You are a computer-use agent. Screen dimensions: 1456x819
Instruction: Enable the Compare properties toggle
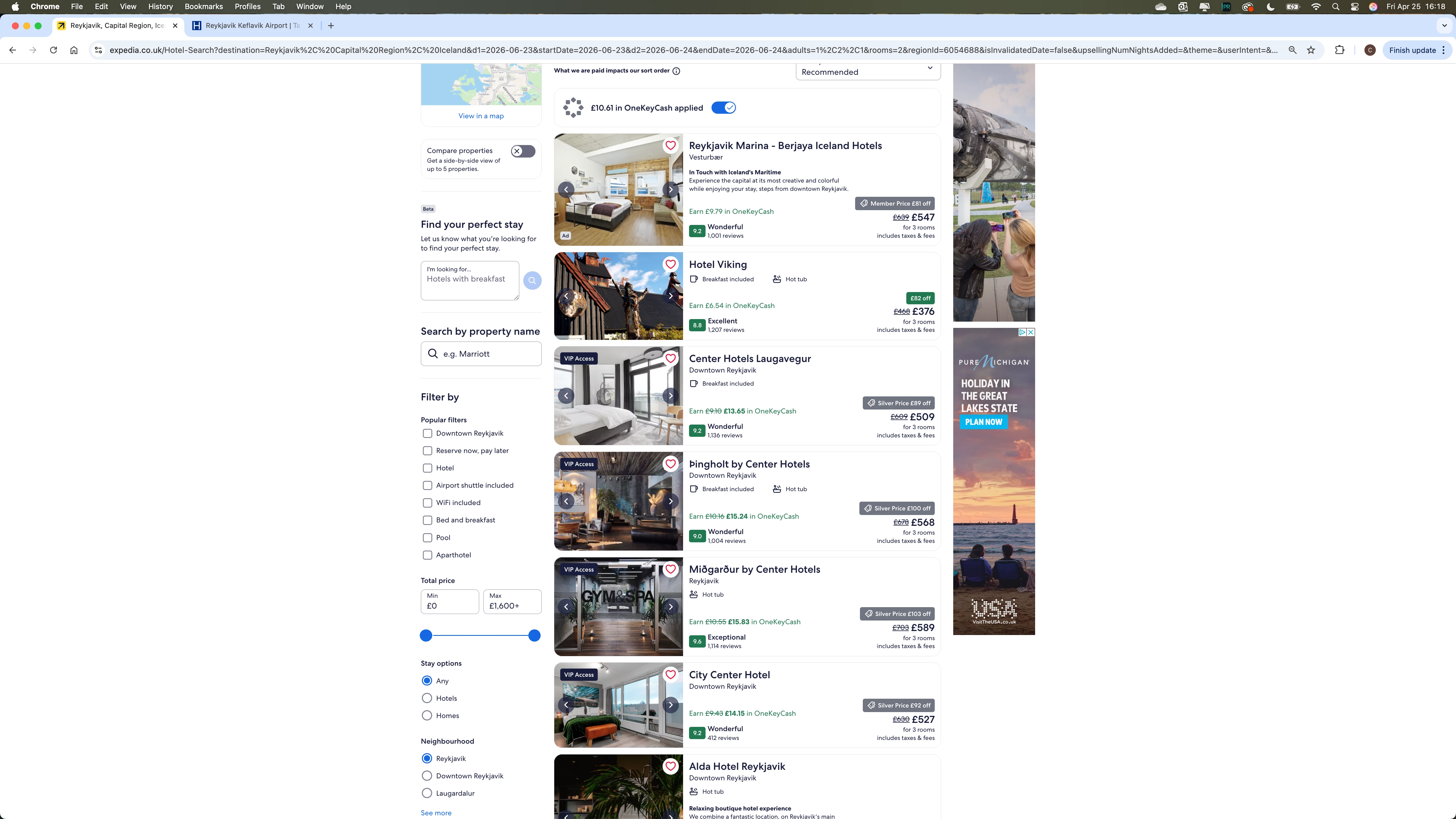coord(523,151)
